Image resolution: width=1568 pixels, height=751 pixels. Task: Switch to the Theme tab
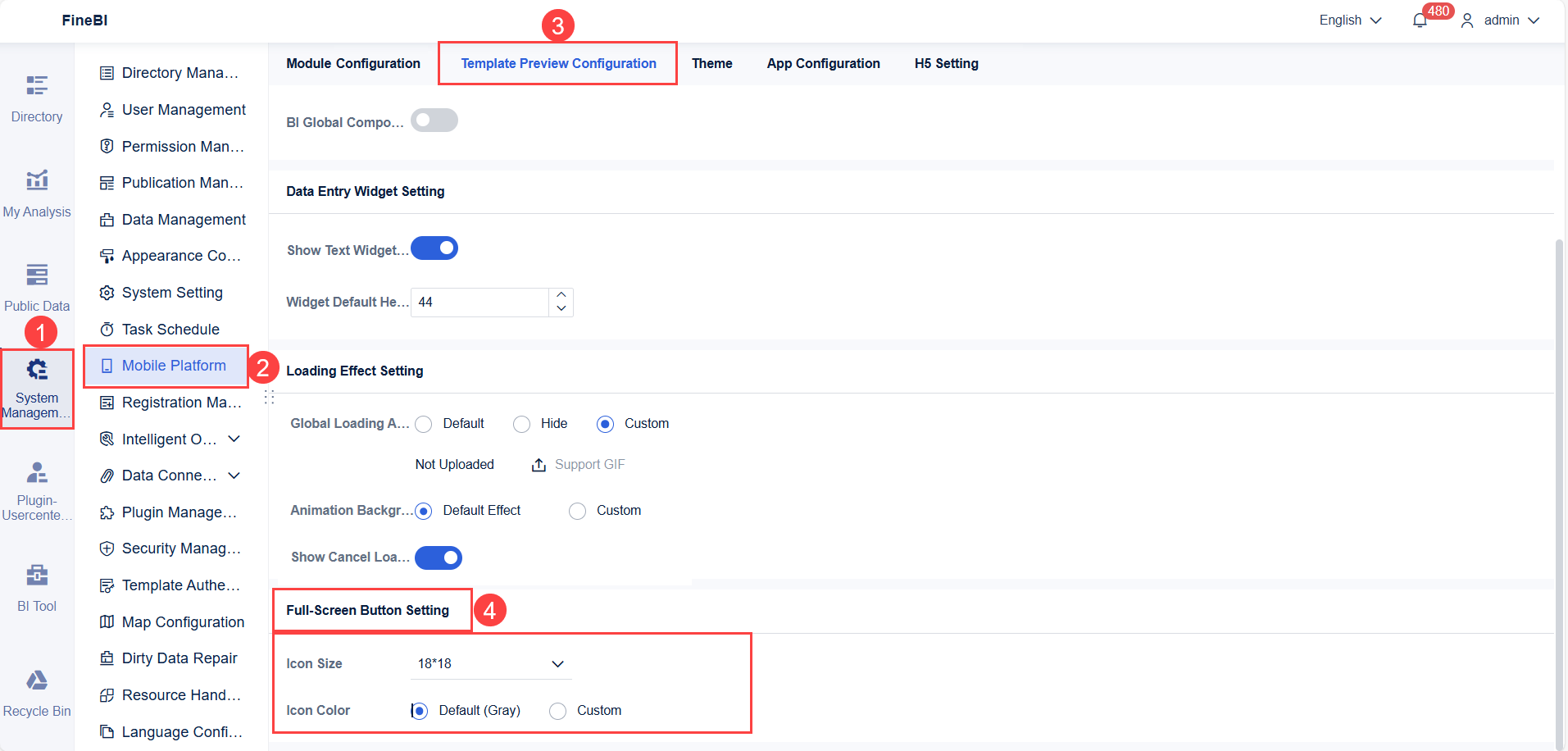click(x=711, y=63)
